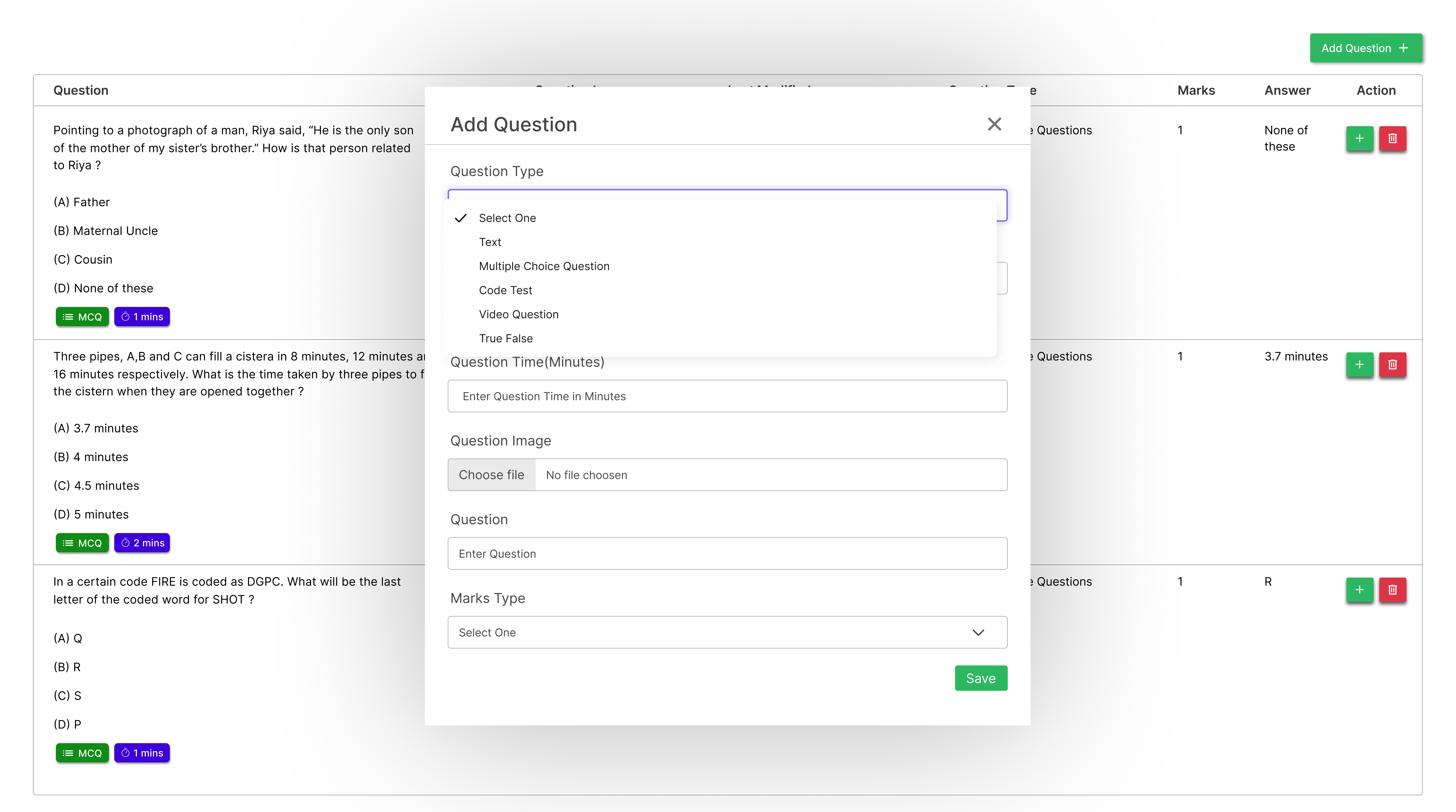Choose Video Question from dropdown list

(518, 314)
